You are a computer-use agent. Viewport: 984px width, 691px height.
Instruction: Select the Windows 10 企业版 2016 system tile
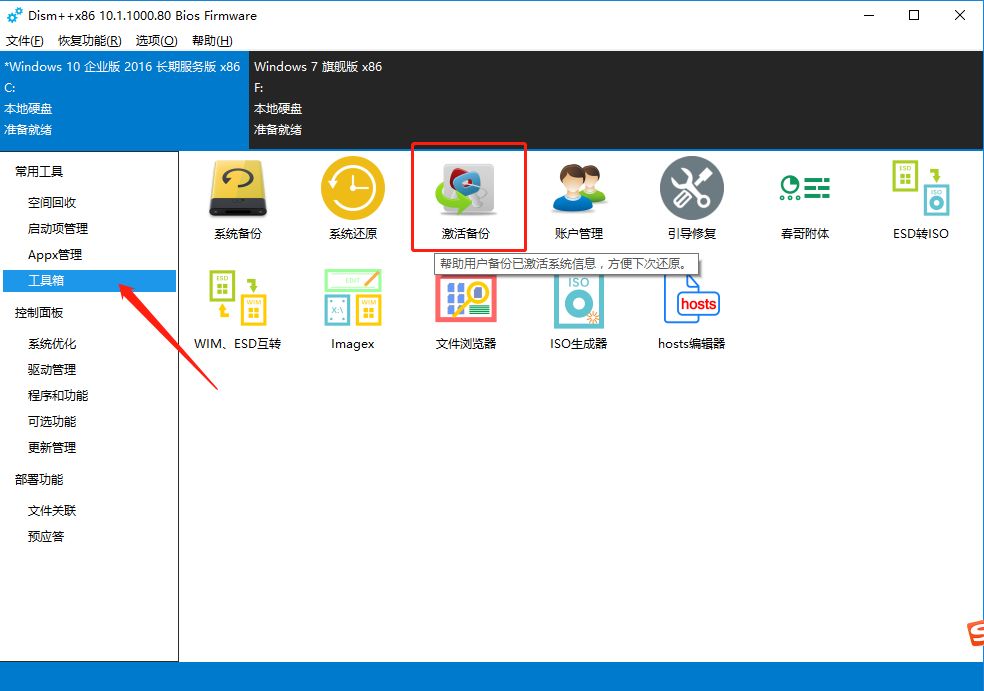point(124,99)
